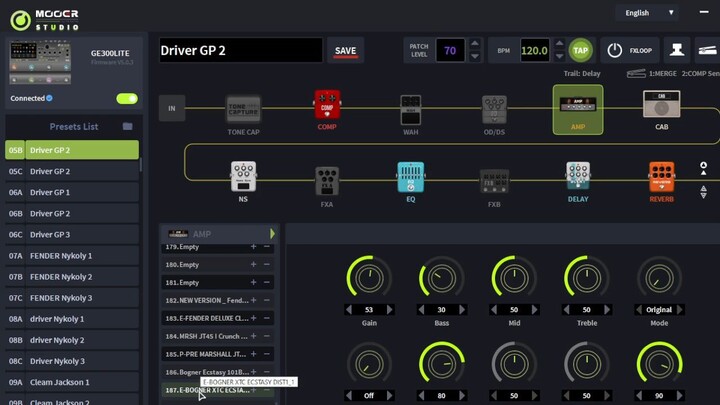Select preset 05C Driver GP 2
Viewport: 720px width, 405px height.
[x=72, y=171]
